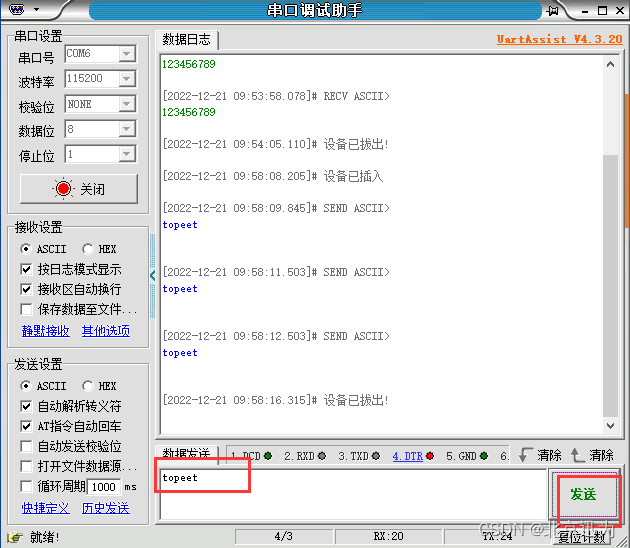The image size is (630, 548).
Task: Toggle 自动解析转义符 checkbox
Action: 26,406
